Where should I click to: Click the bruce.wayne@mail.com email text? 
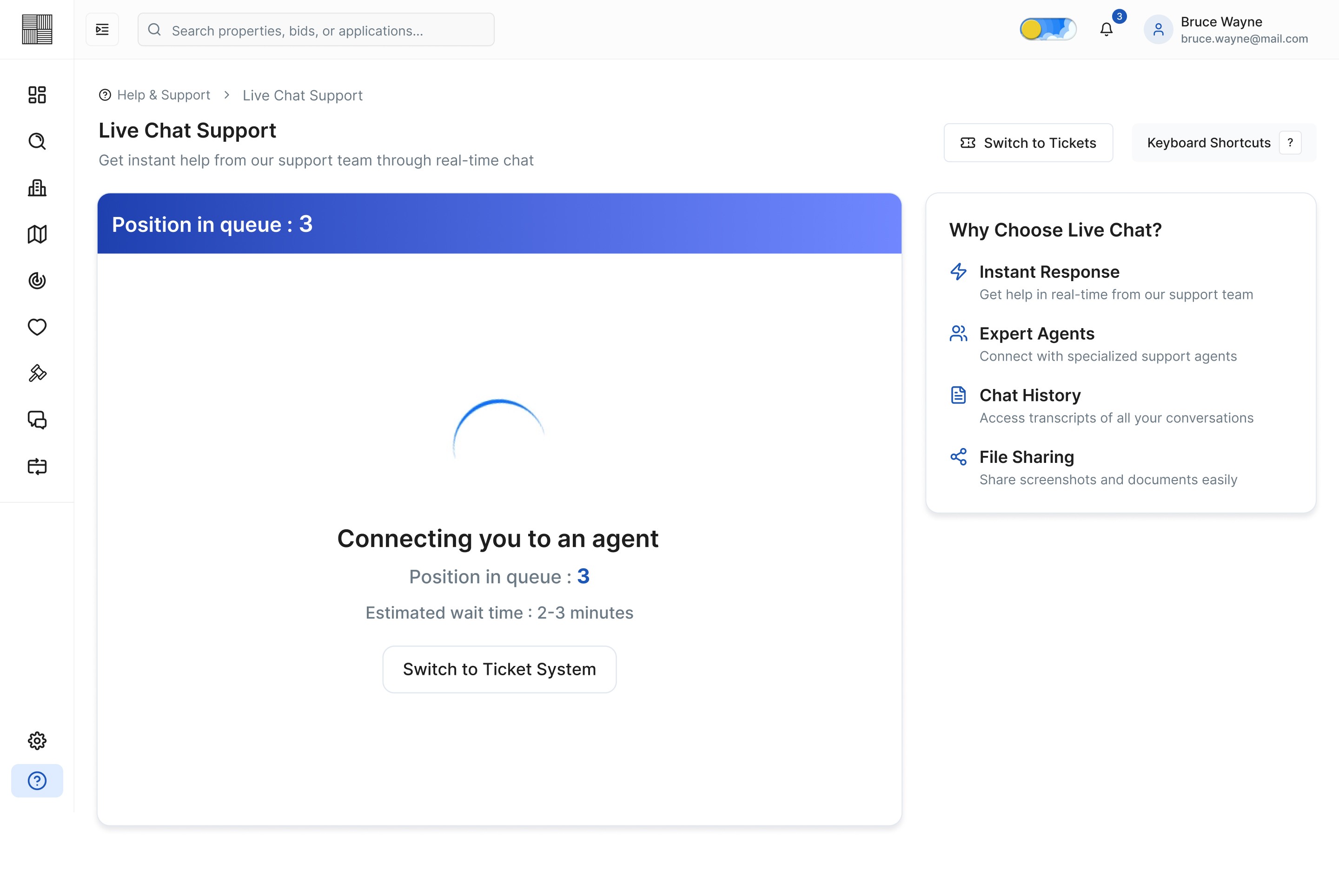(1244, 39)
